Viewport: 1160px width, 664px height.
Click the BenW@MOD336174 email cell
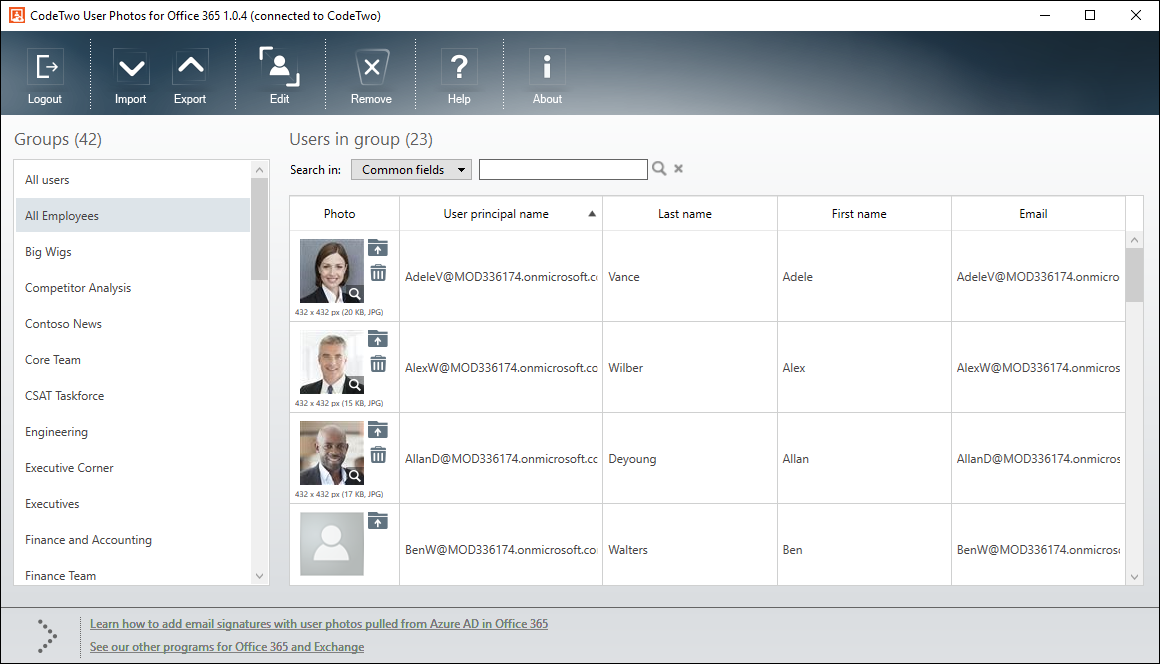click(1038, 547)
